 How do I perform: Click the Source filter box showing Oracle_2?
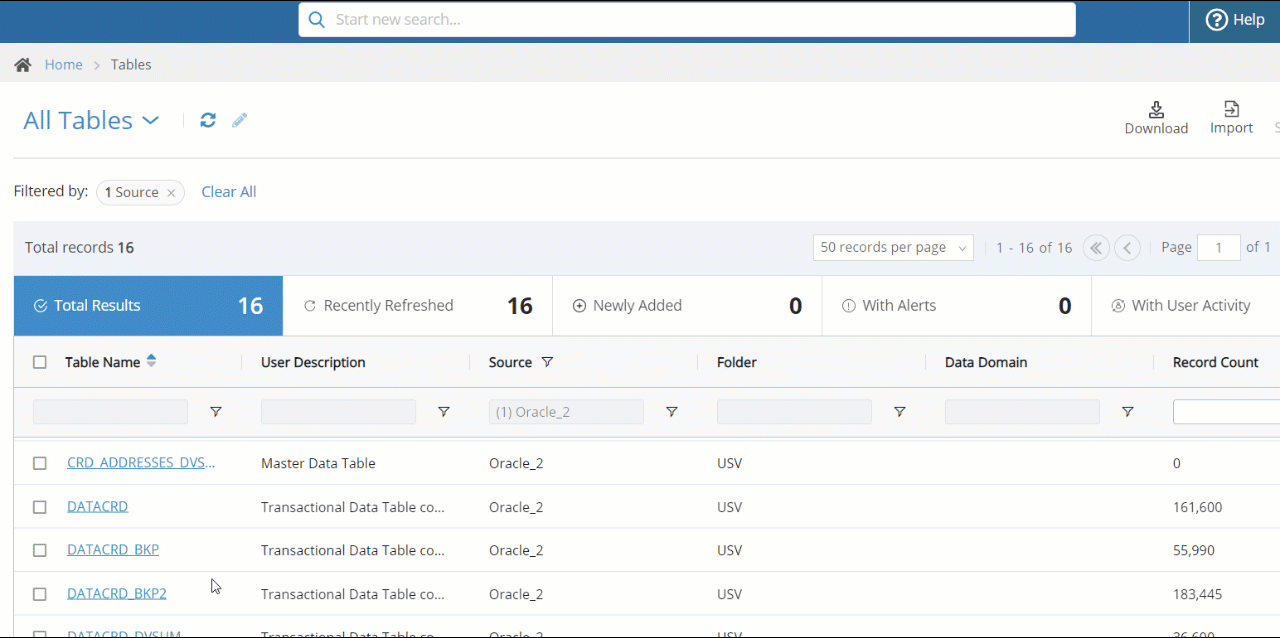(566, 412)
